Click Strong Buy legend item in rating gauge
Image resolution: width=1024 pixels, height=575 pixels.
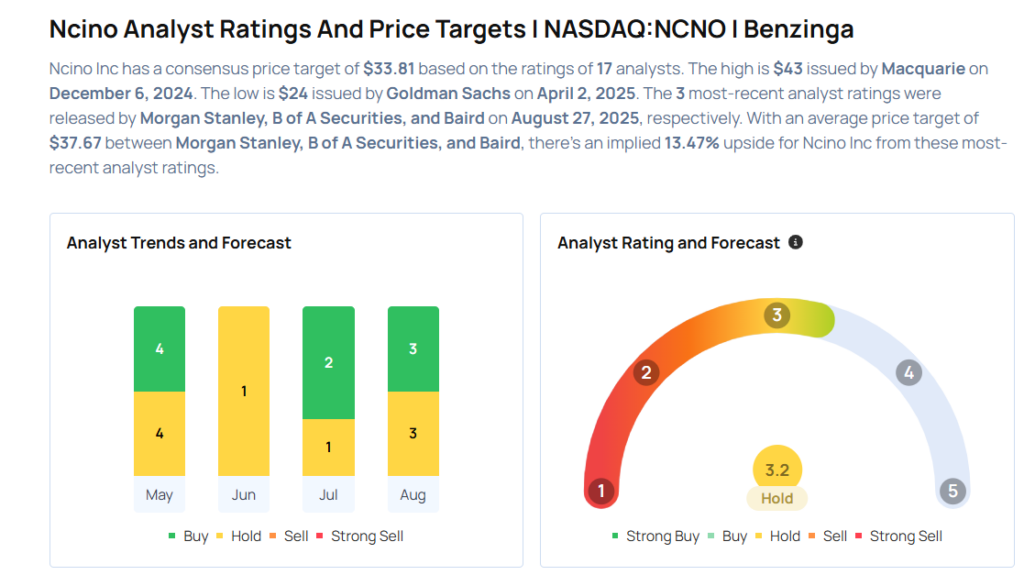pyautogui.click(x=654, y=536)
